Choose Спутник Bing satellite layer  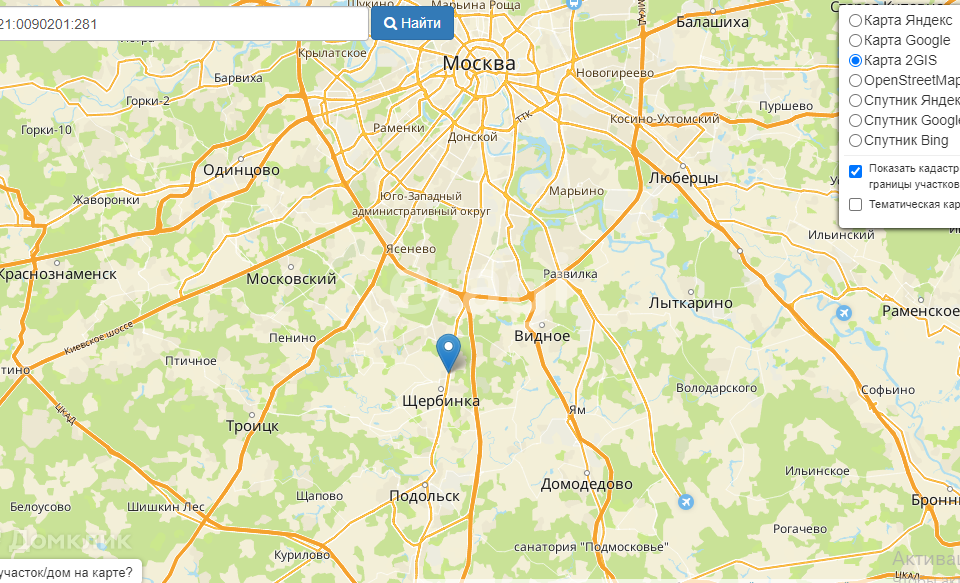click(855, 140)
